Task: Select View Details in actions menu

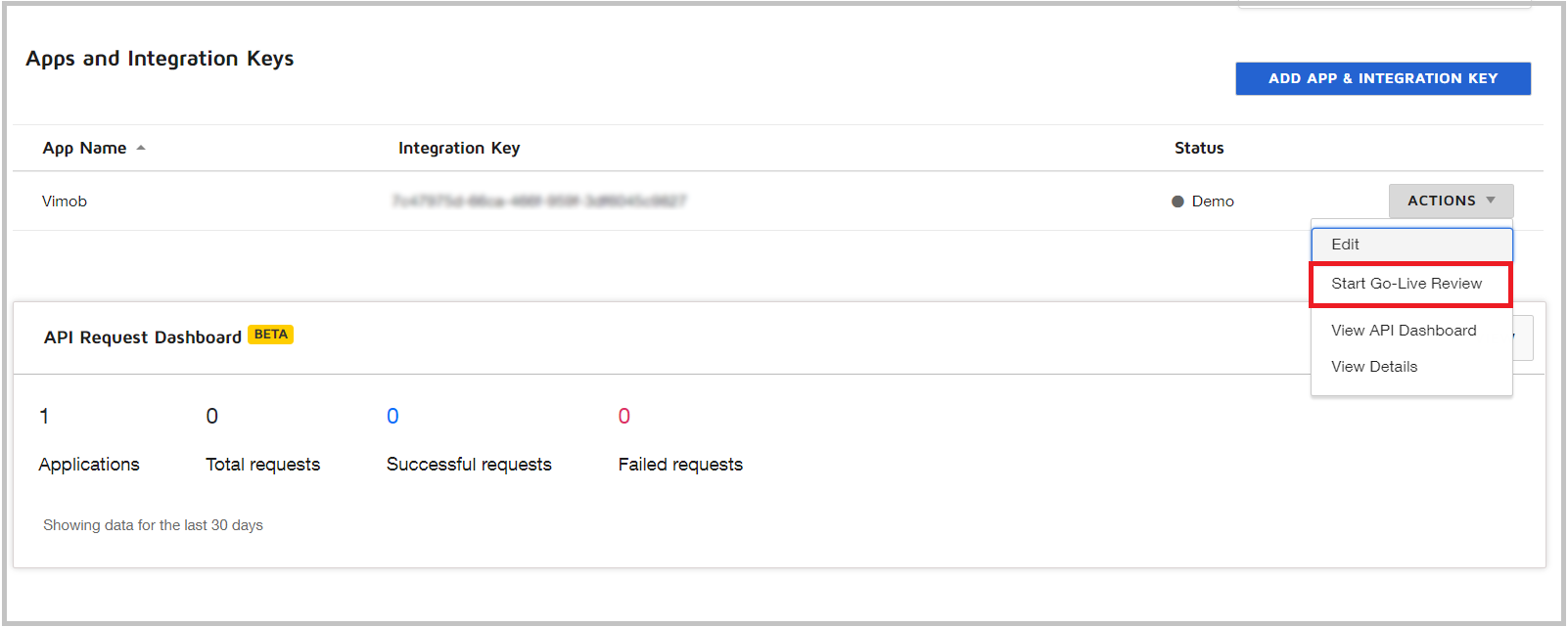Action: (1374, 367)
